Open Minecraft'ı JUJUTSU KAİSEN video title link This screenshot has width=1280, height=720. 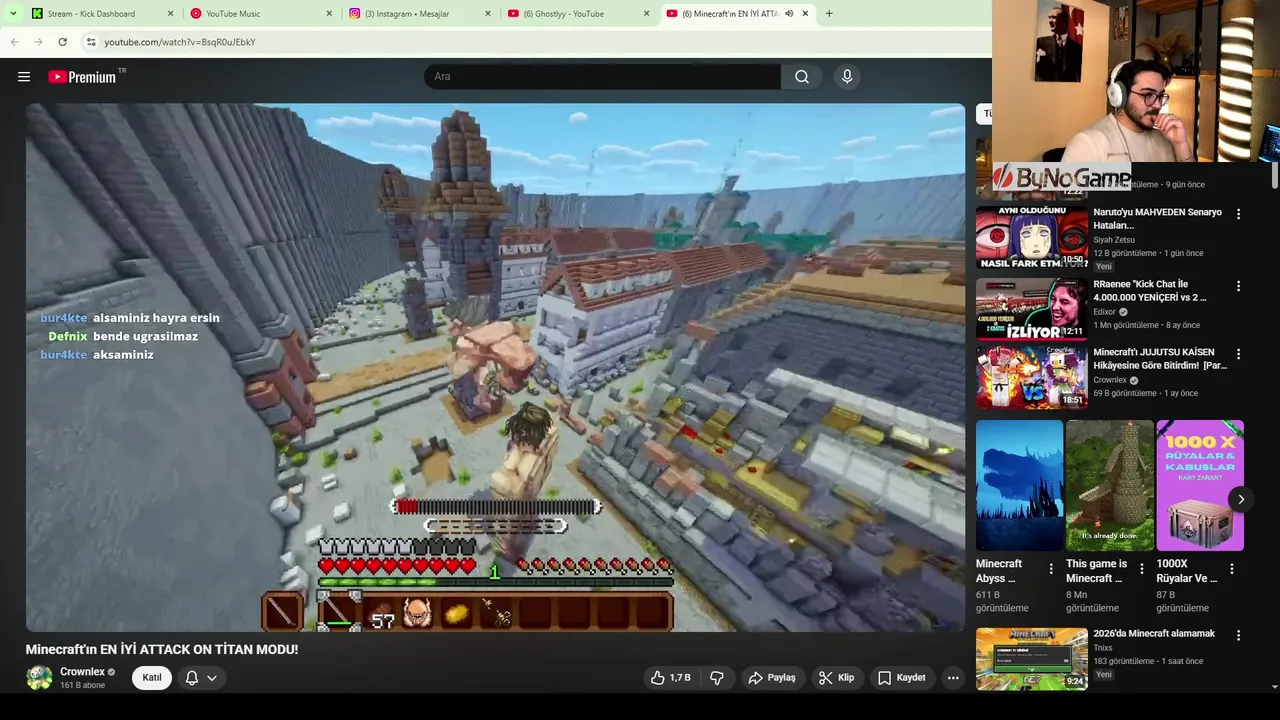[1160, 359]
